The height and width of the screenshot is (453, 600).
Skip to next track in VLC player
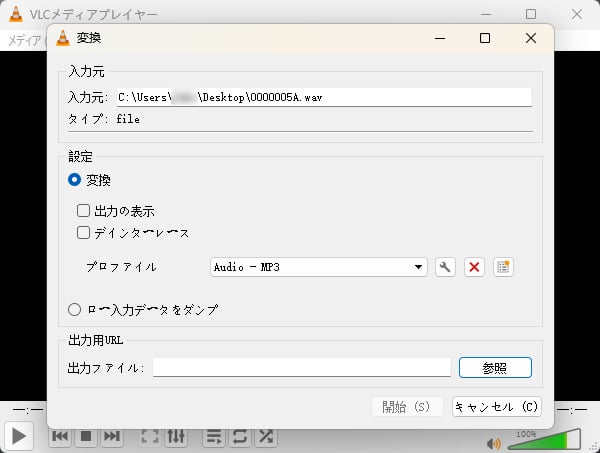click(112, 436)
